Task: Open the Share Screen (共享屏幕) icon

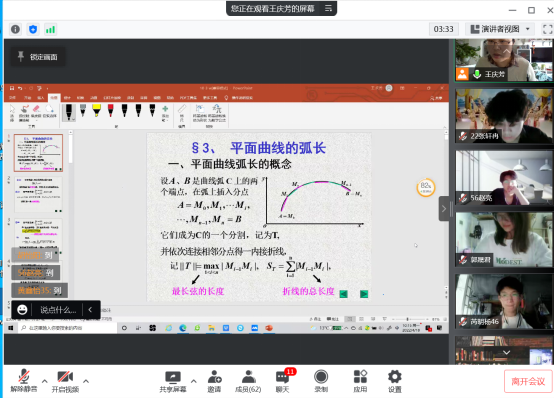Action: pos(173,381)
